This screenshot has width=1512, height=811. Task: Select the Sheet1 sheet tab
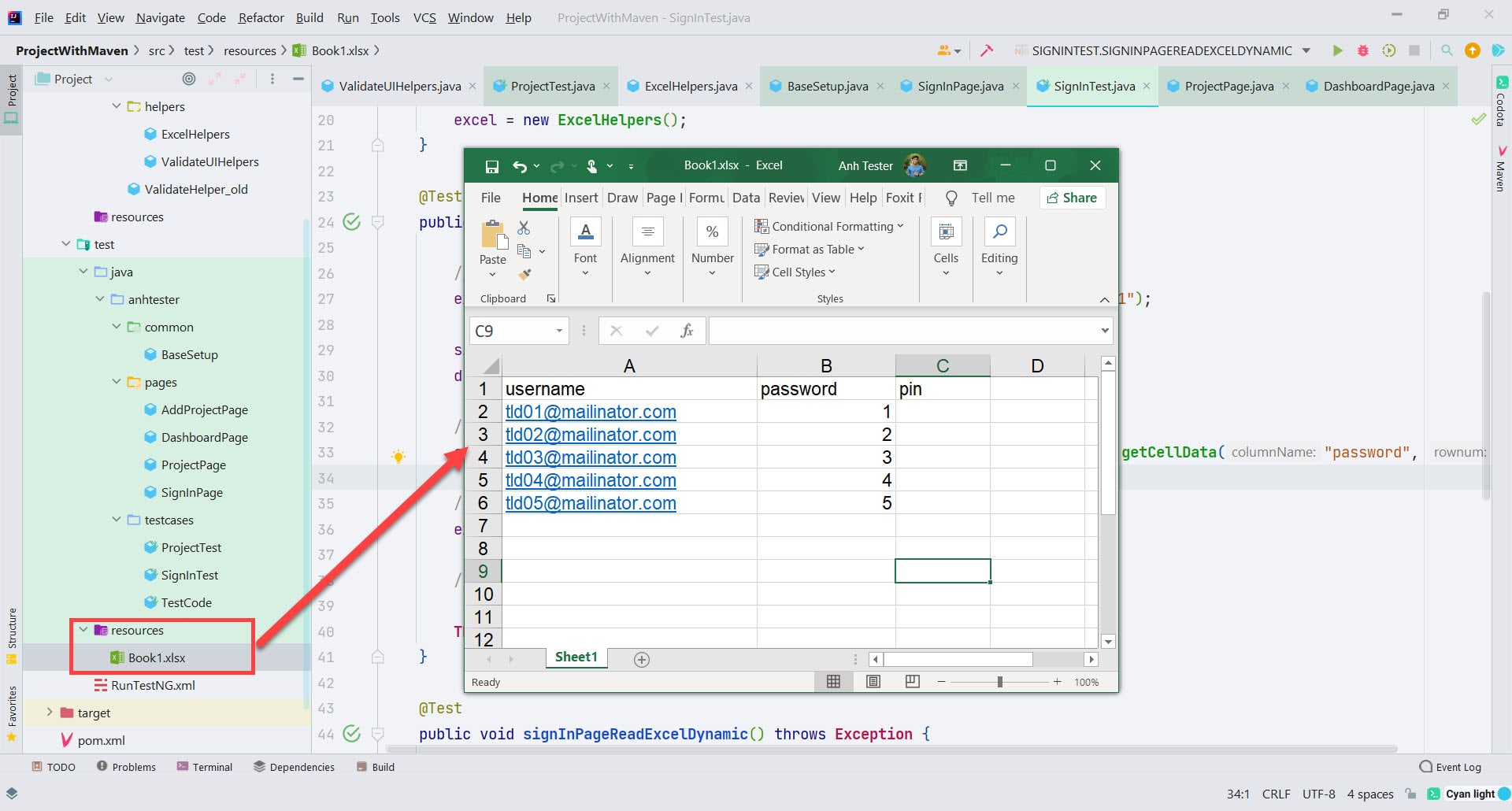coord(576,657)
